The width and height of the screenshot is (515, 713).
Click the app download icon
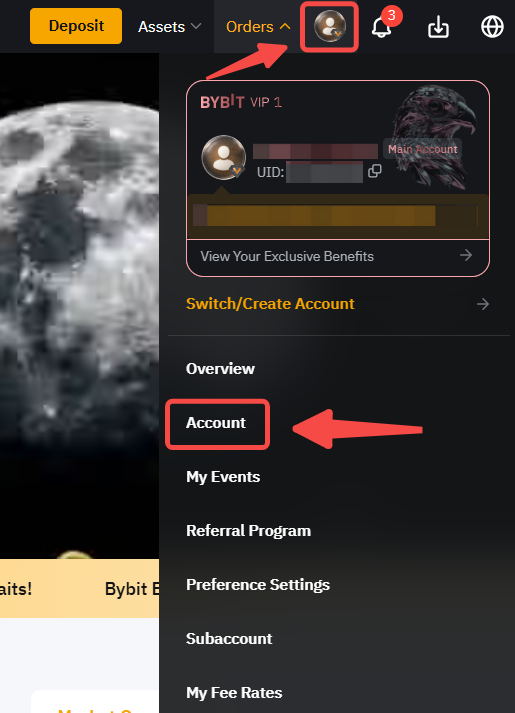438,27
